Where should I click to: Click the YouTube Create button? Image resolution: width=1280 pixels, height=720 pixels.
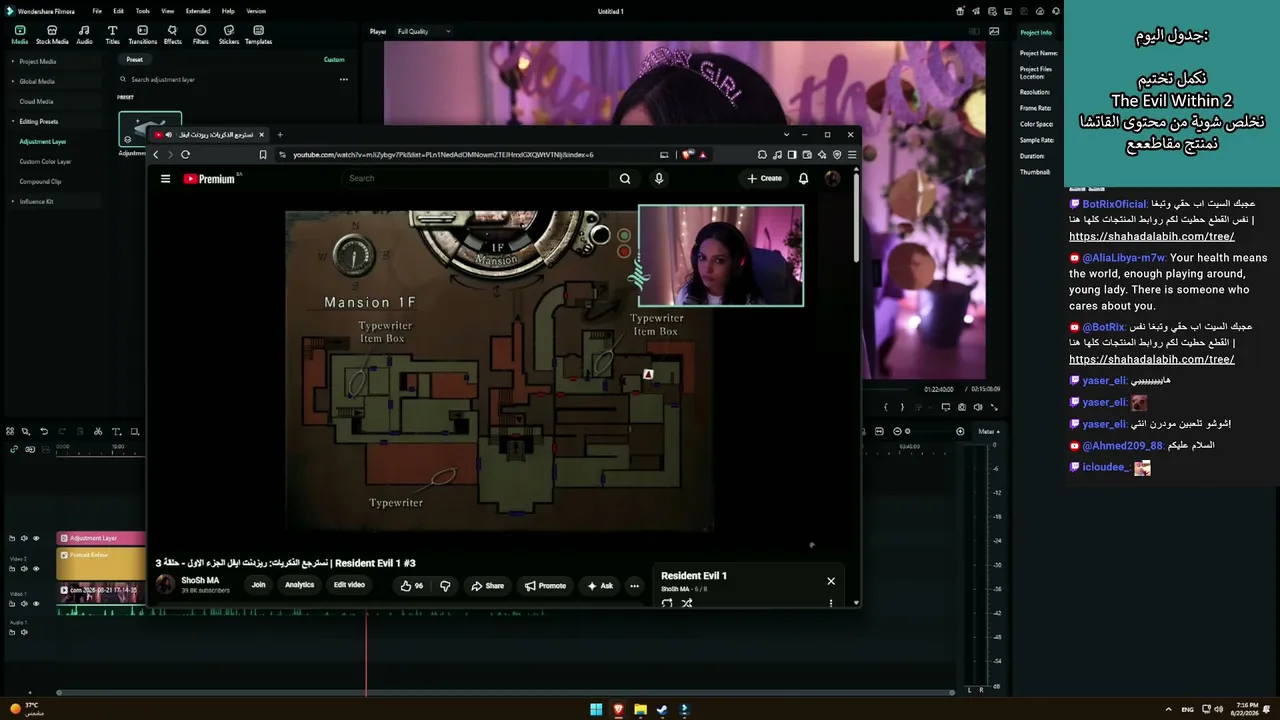click(x=764, y=179)
